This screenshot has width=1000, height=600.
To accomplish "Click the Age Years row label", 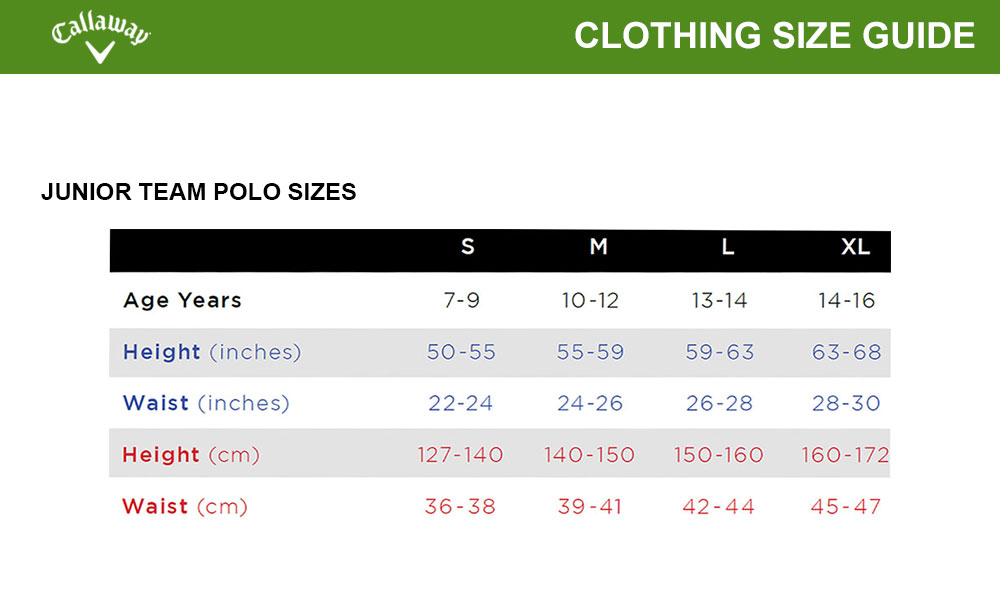I will (182, 300).
